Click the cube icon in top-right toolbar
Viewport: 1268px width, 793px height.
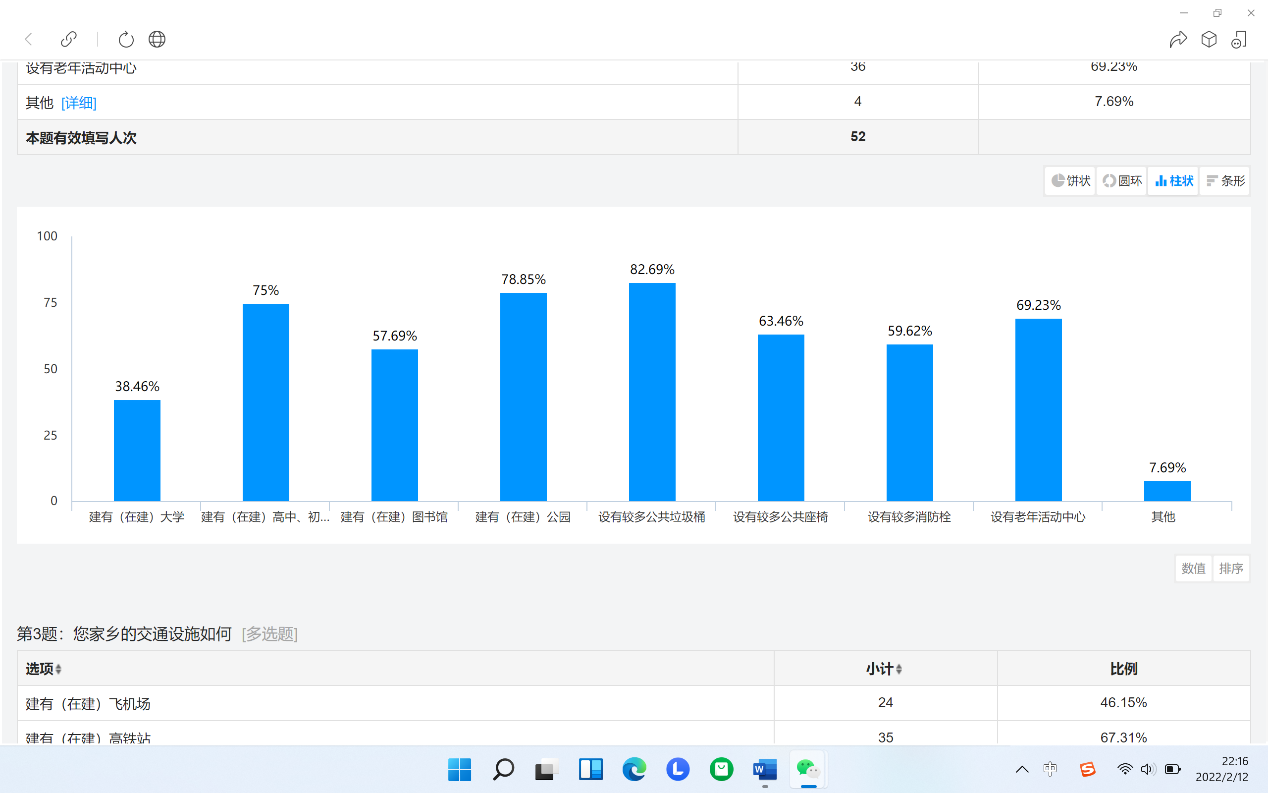1209,39
